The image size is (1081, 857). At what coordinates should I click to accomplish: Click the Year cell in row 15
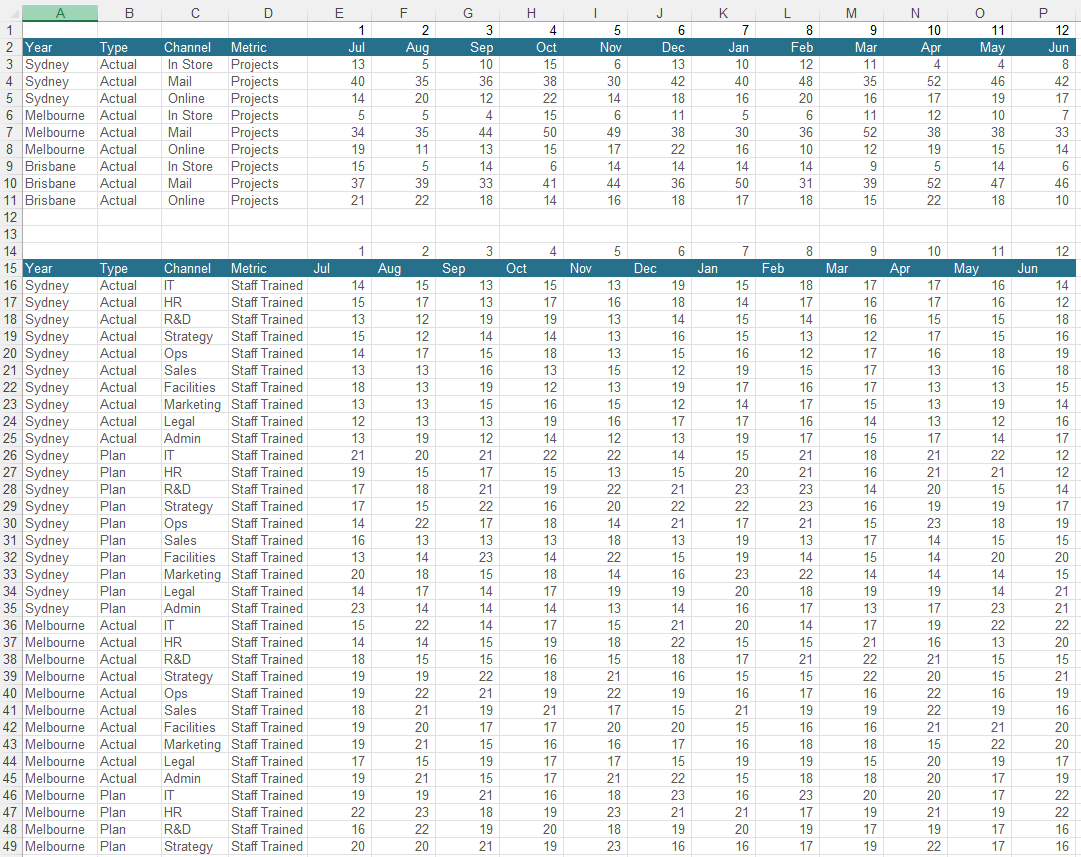coord(60,268)
